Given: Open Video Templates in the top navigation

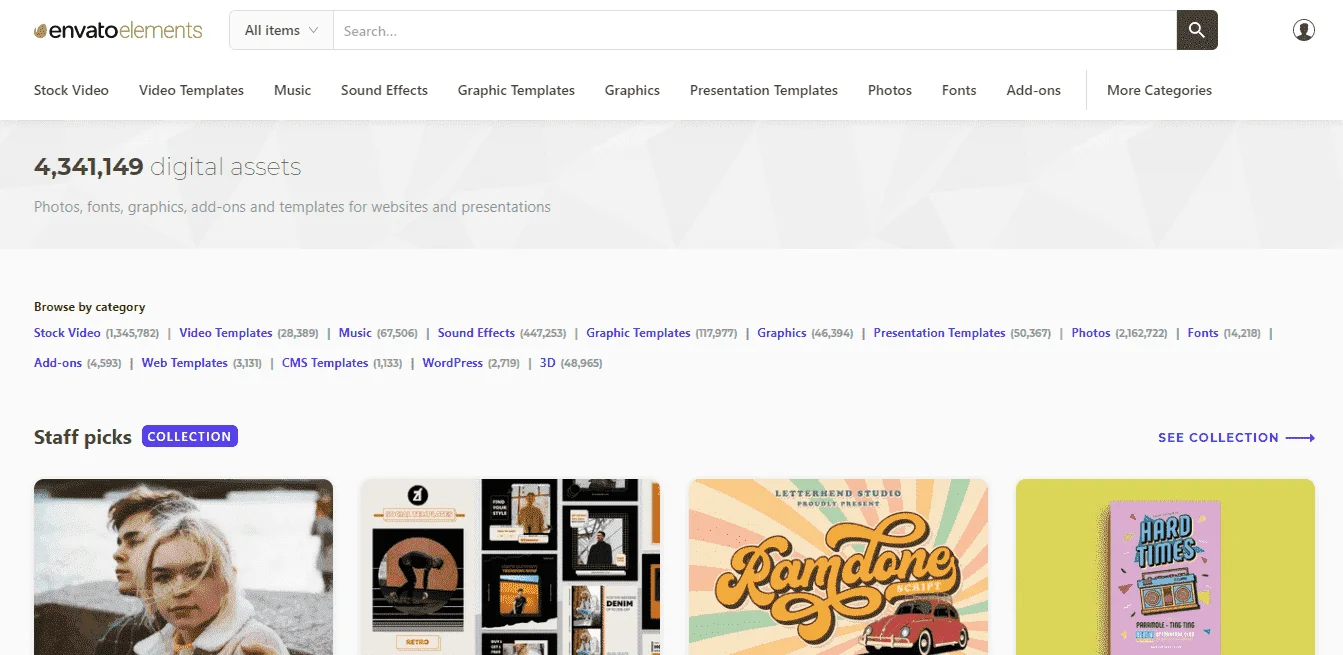Looking at the screenshot, I should tap(191, 90).
